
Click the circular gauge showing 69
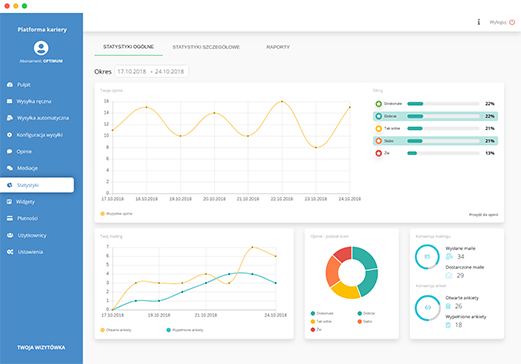coord(427,308)
